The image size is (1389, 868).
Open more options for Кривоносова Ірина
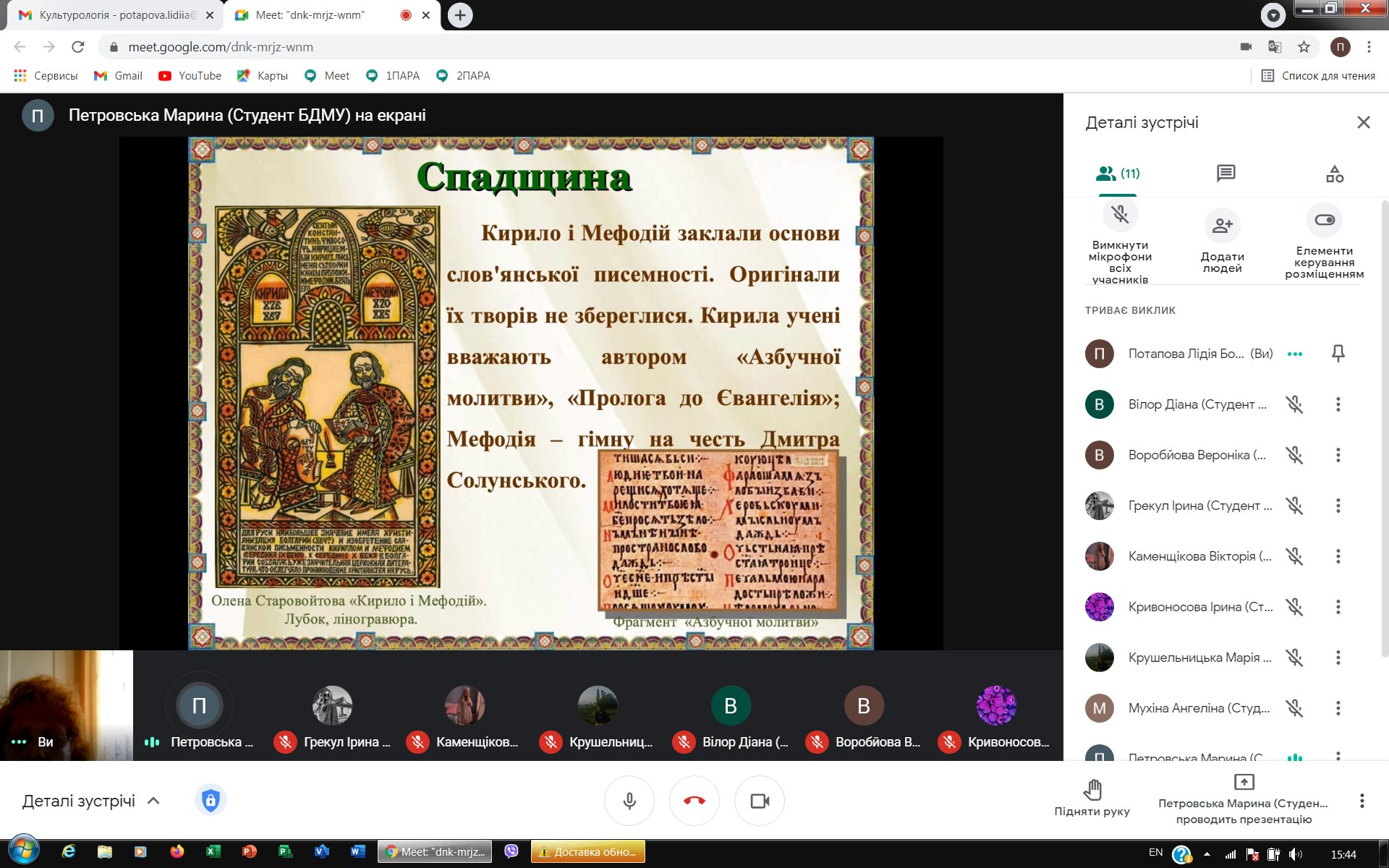(1338, 607)
